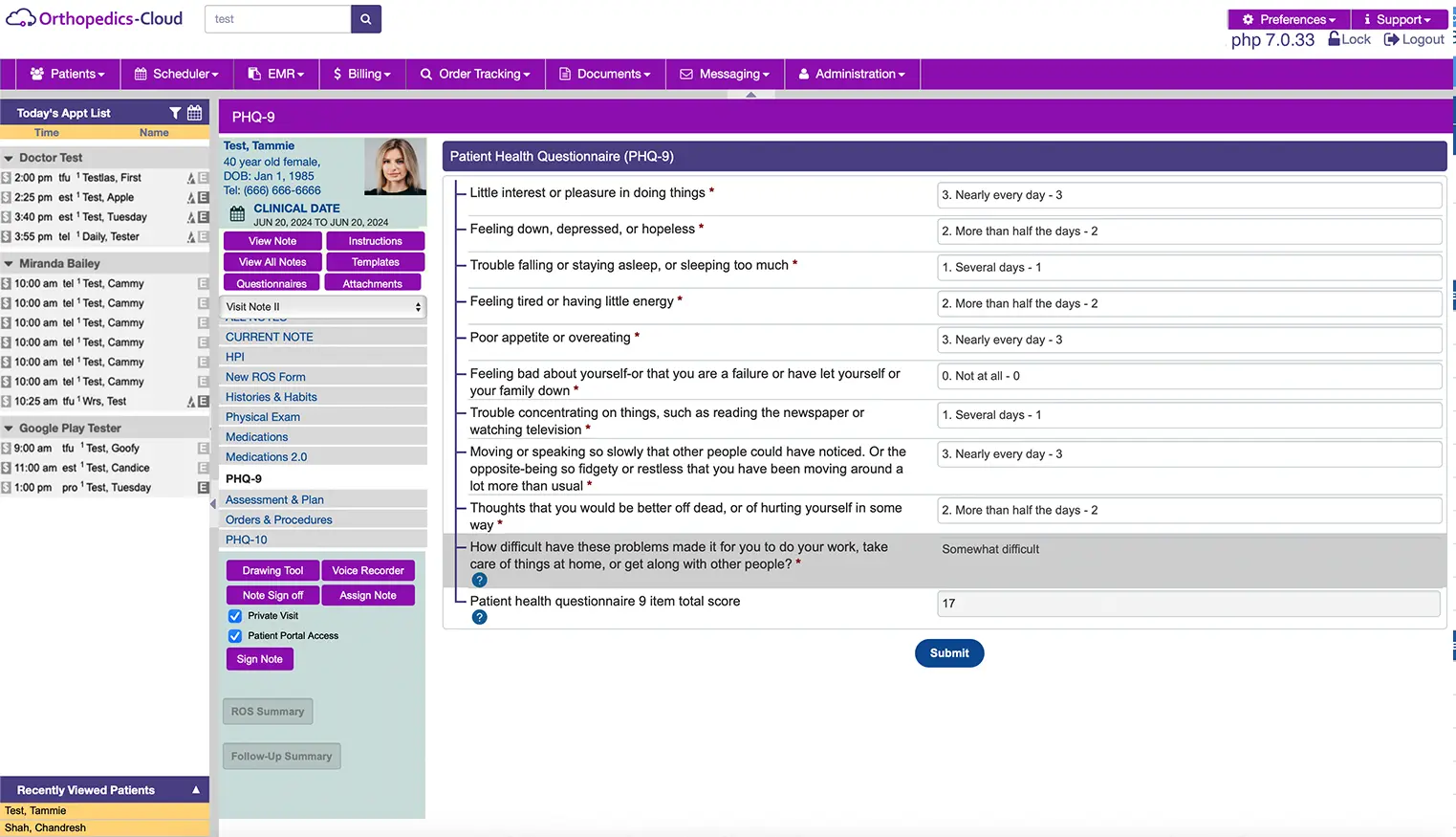This screenshot has height=837, width=1456.
Task: Open the Visit Note II dropdown
Action: coord(323,307)
